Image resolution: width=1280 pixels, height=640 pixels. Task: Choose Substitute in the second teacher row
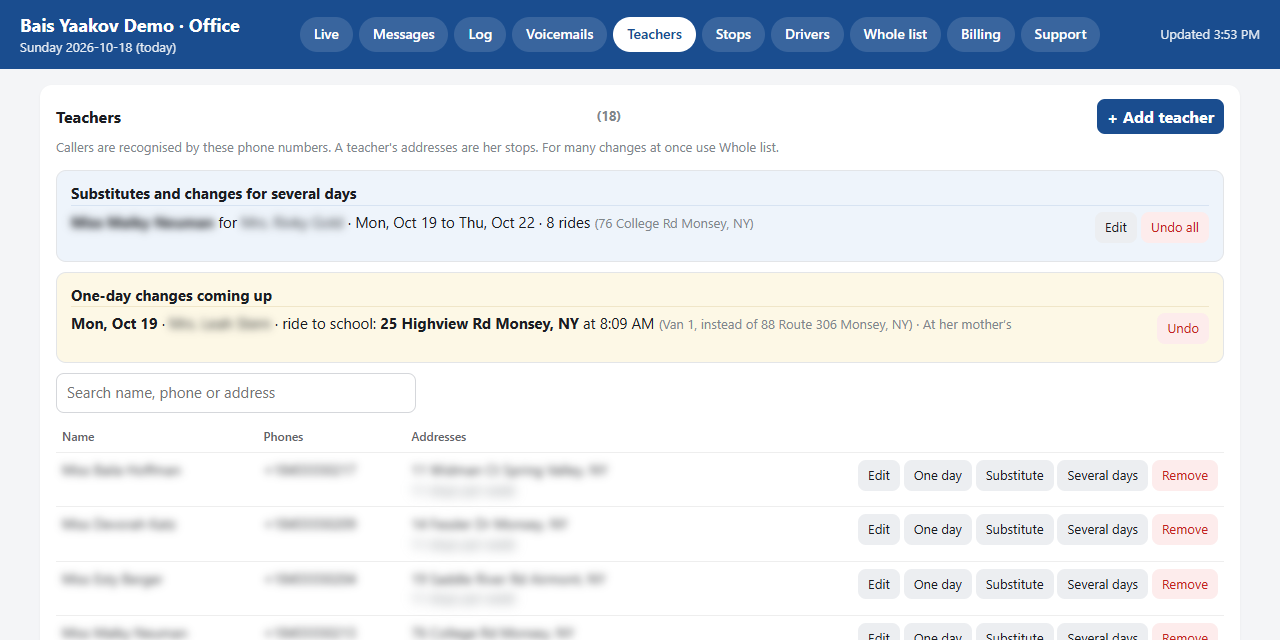coord(1015,530)
